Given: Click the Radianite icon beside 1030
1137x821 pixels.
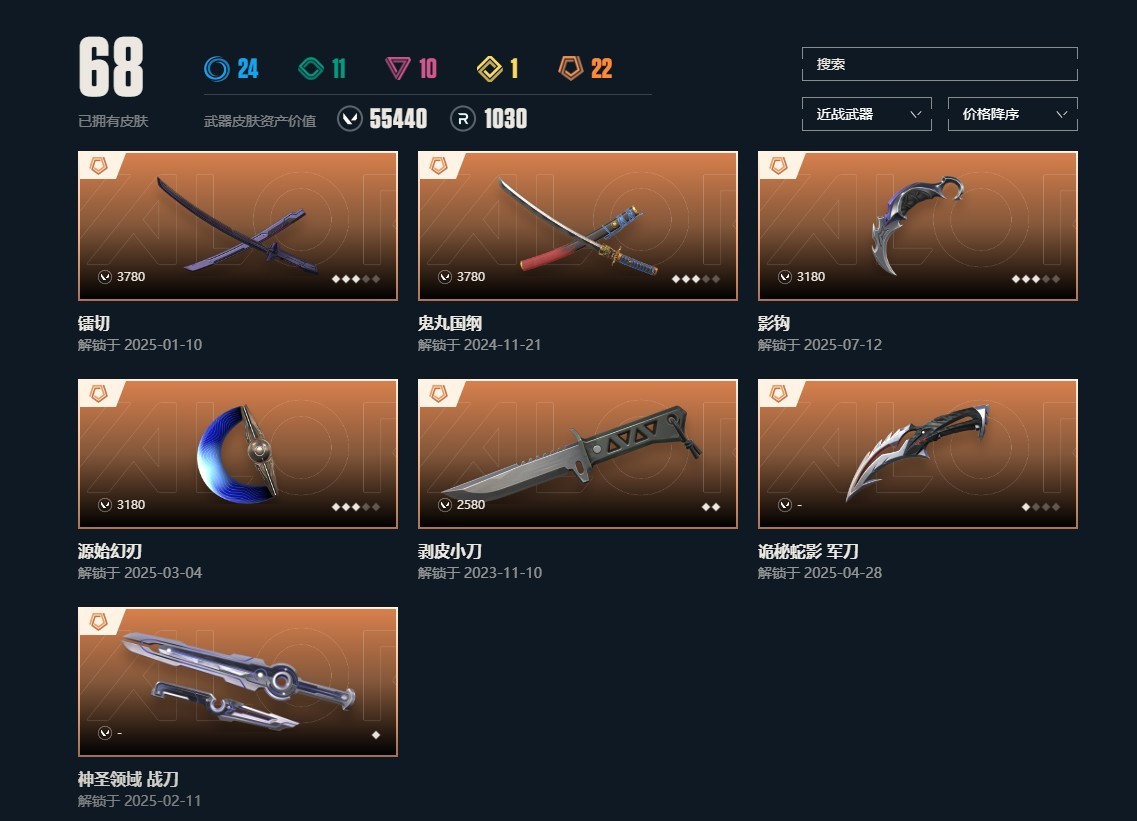Looking at the screenshot, I should 463,118.
